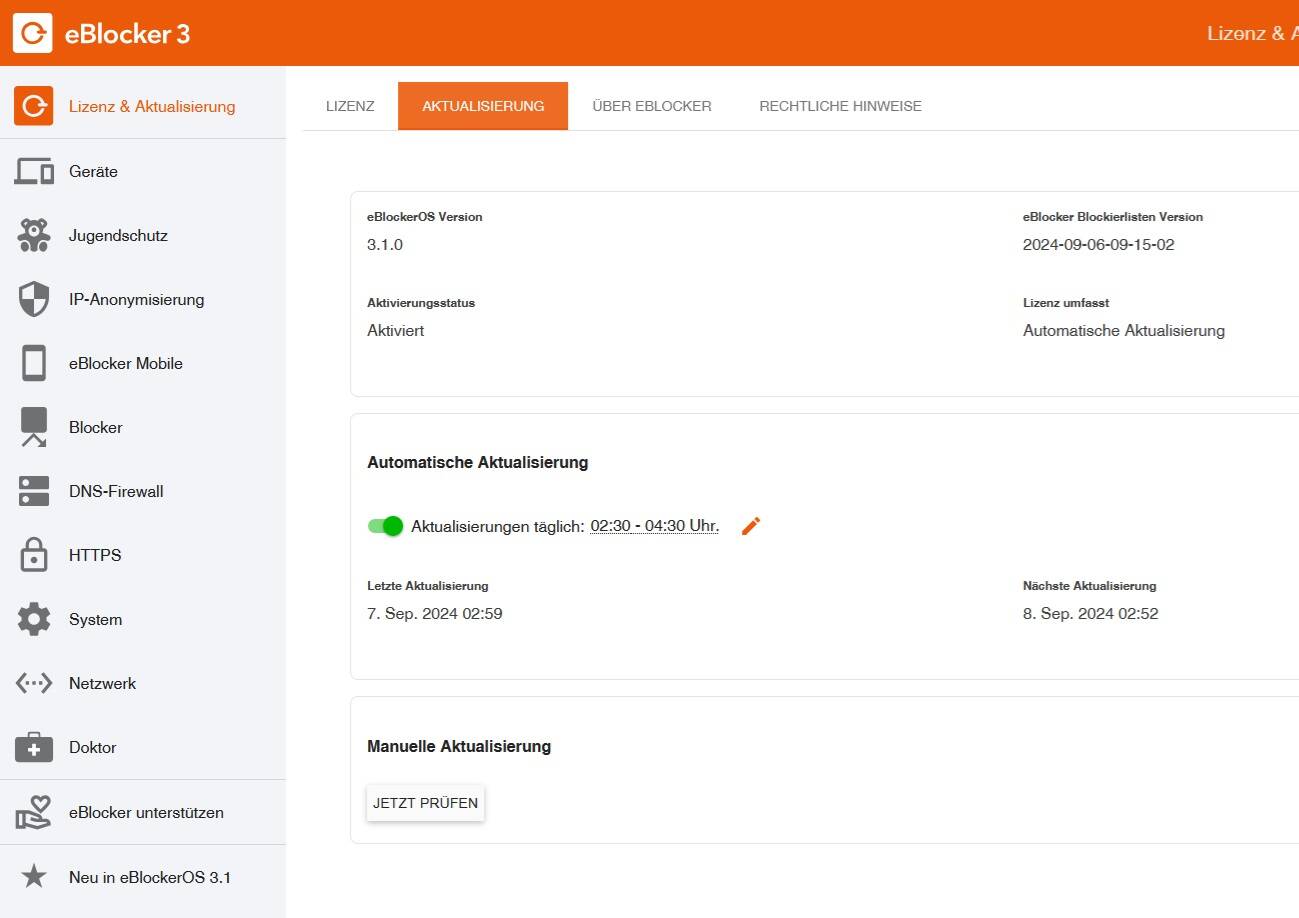Click the Aktivierungsstatus label

point(421,303)
